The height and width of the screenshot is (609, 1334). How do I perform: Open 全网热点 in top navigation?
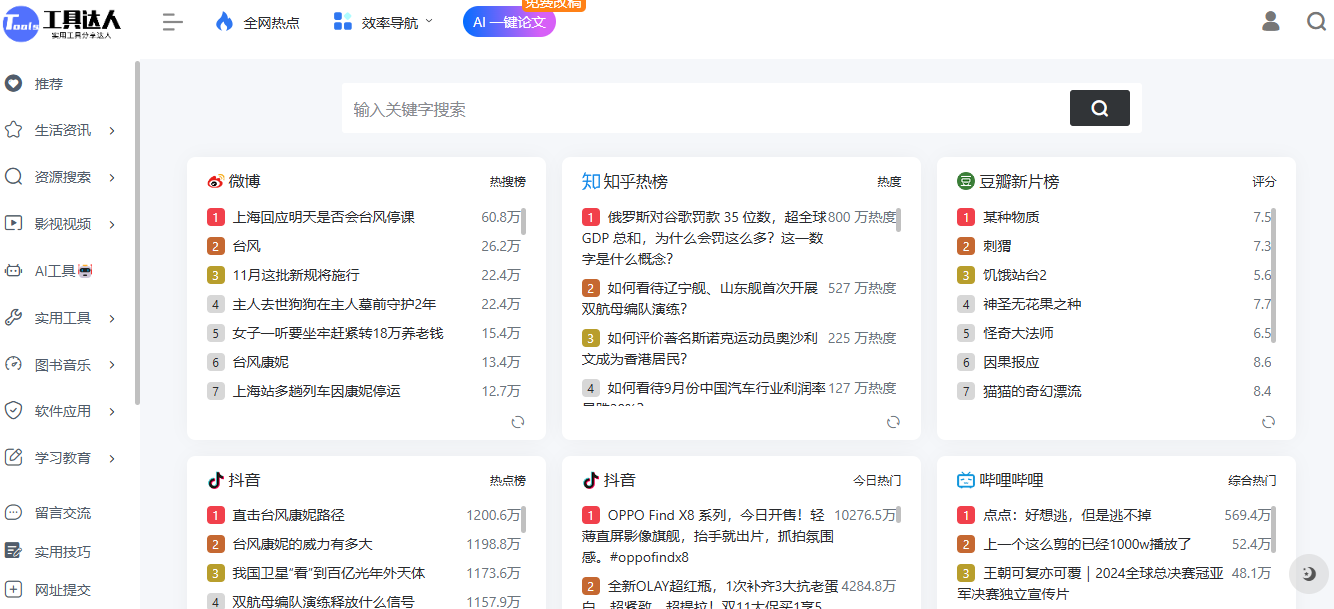[257, 22]
